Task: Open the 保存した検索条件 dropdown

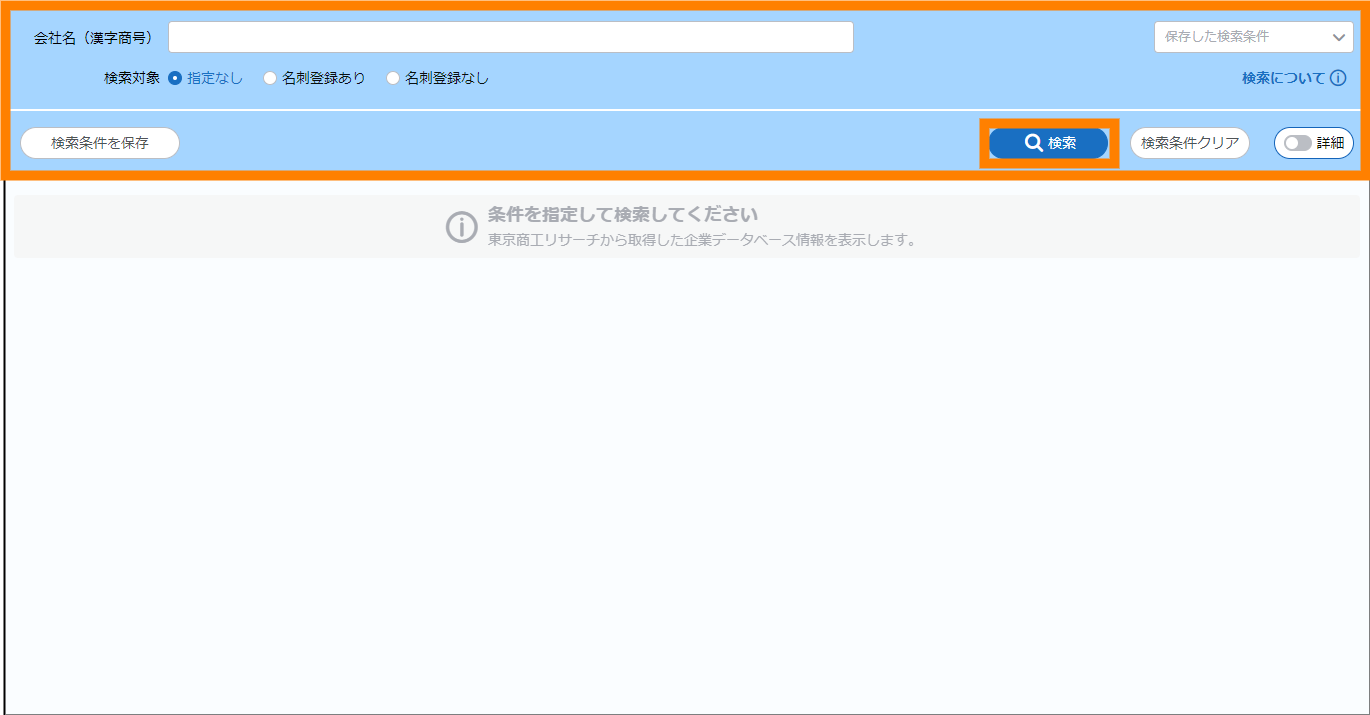Action: pyautogui.click(x=1242, y=37)
